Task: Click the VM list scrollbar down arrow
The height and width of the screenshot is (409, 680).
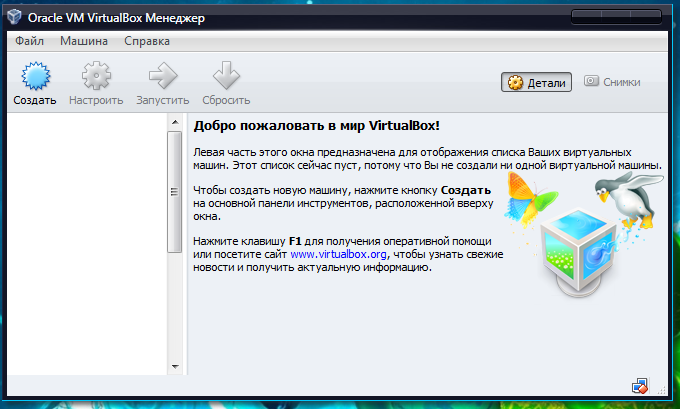Action: [175, 367]
